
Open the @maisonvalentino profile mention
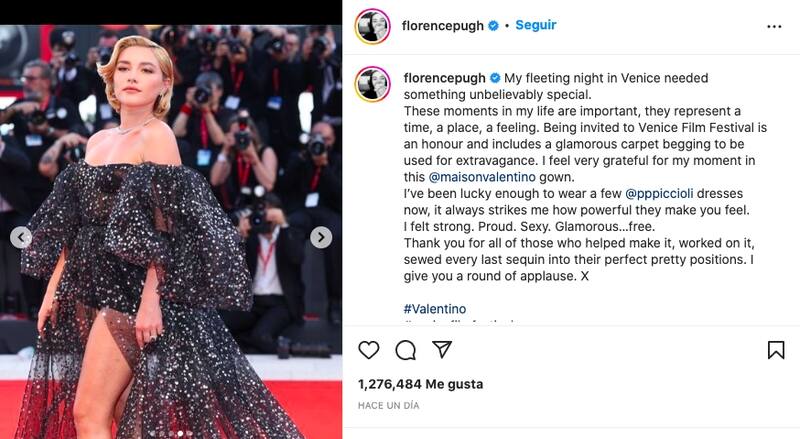(x=482, y=177)
